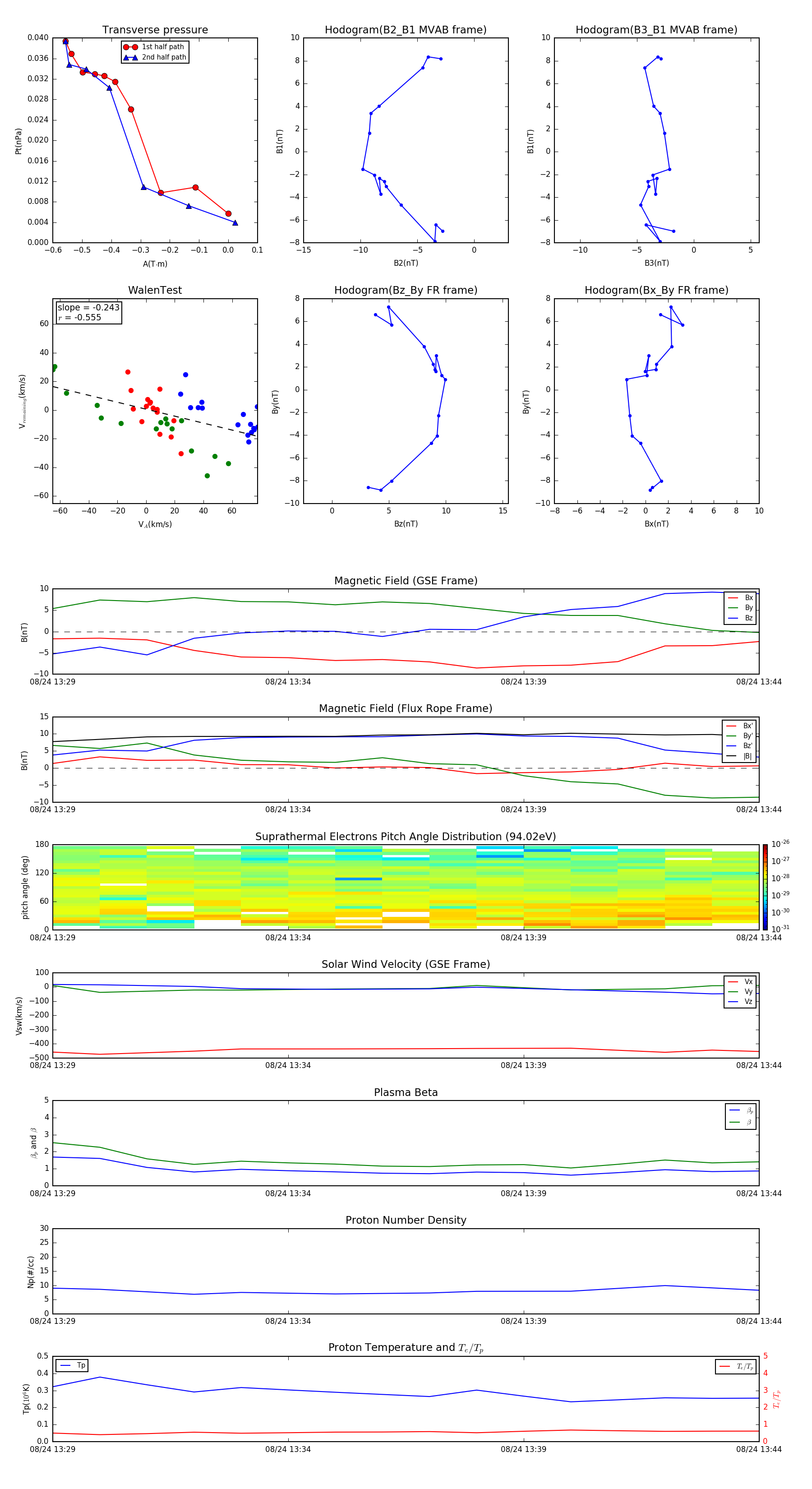Click the 'Vsw(km/s)' y-axis label

click(18, 1016)
